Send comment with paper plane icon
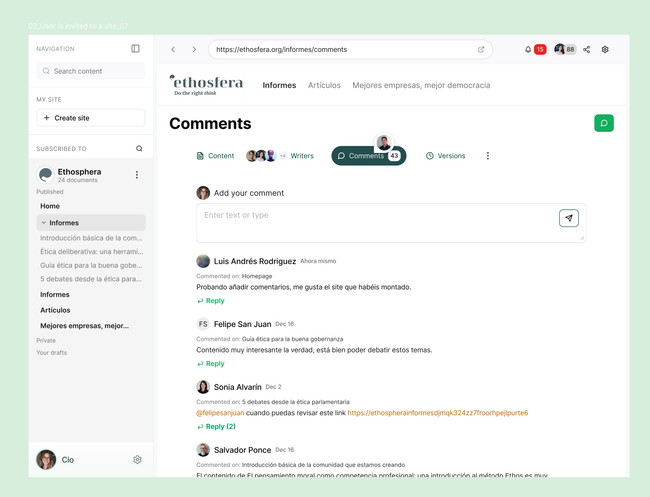This screenshot has width=650, height=497. click(568, 218)
